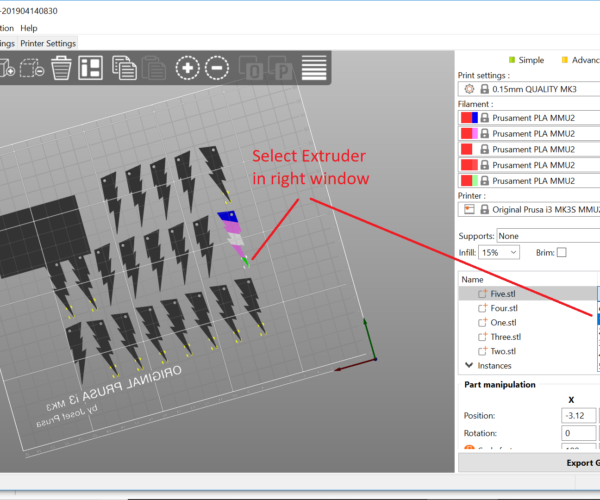
Task: Enable the Brim checkbox
Action: (561, 252)
